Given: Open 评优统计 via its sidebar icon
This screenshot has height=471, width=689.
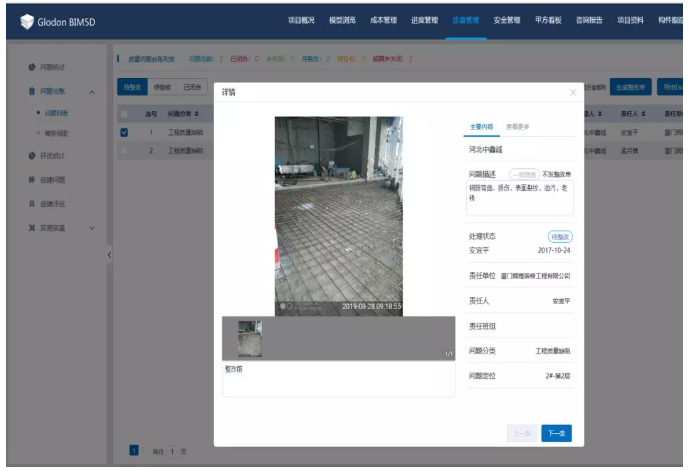Looking at the screenshot, I should click(31, 156).
